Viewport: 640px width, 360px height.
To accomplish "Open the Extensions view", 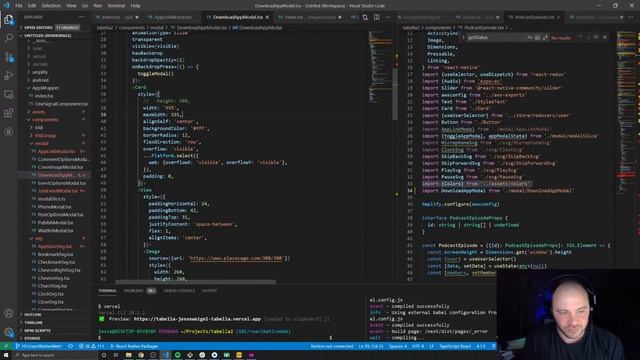I will point(9,113).
